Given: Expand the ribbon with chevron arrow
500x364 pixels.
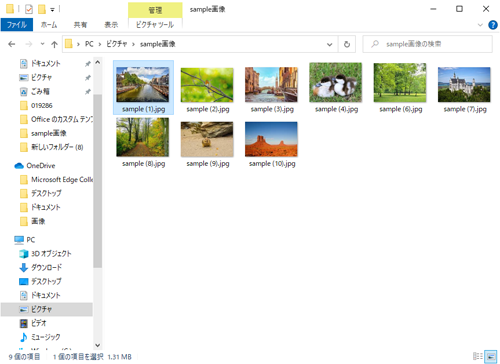Looking at the screenshot, I should click(x=480, y=25).
